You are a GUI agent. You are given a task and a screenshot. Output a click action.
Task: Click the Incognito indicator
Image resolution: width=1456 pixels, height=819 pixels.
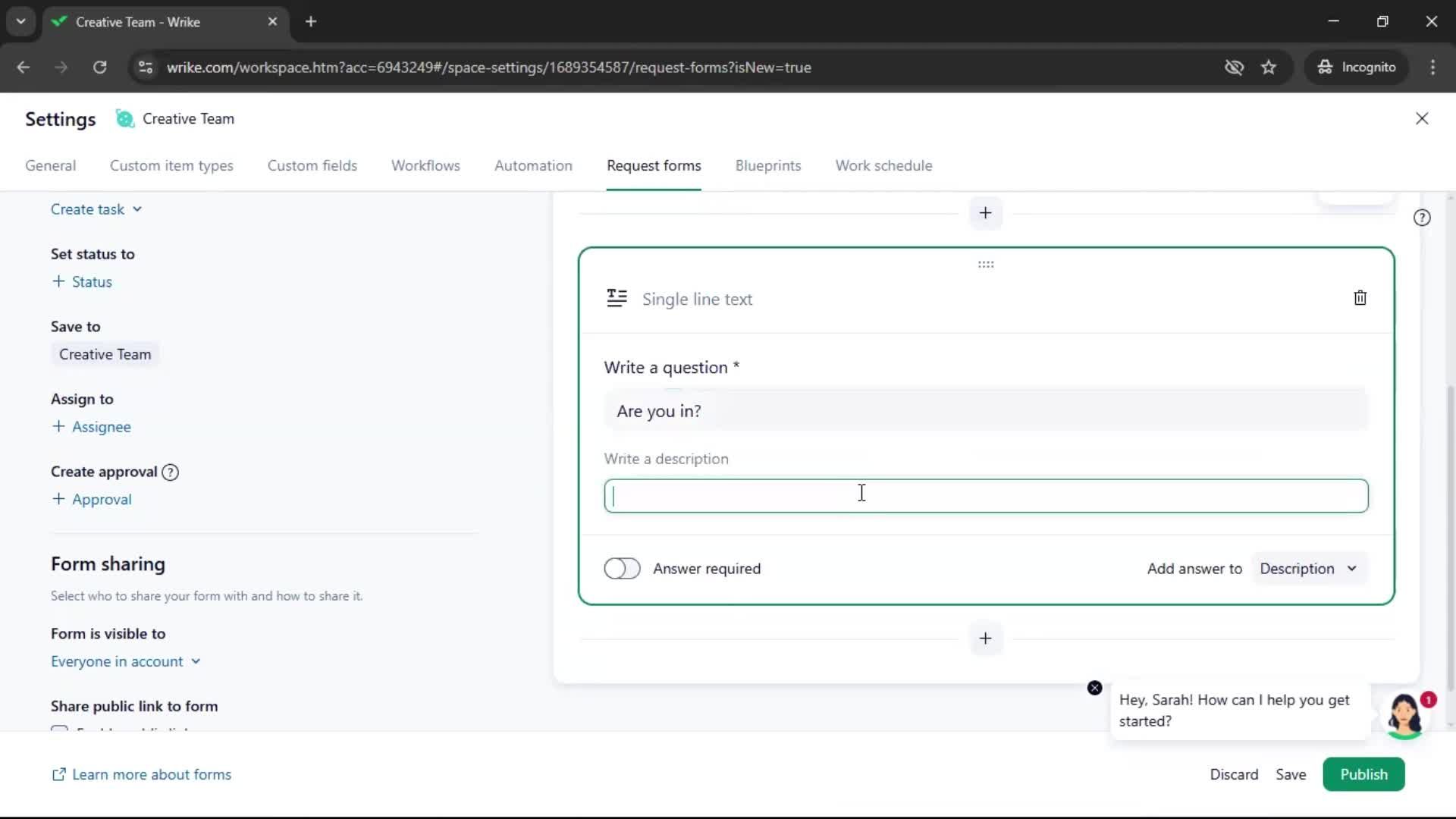[1357, 67]
